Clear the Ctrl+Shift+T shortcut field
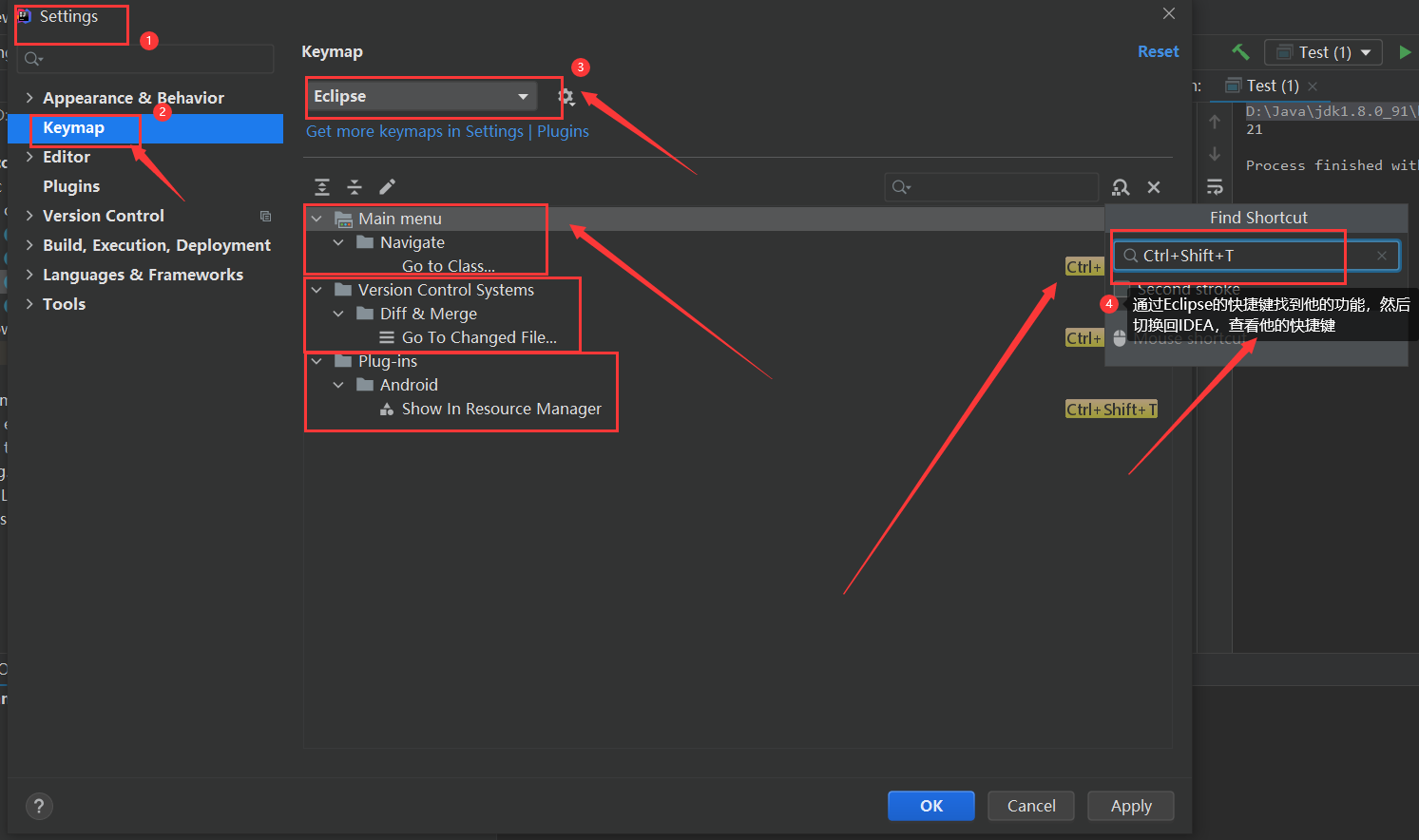 (1382, 256)
